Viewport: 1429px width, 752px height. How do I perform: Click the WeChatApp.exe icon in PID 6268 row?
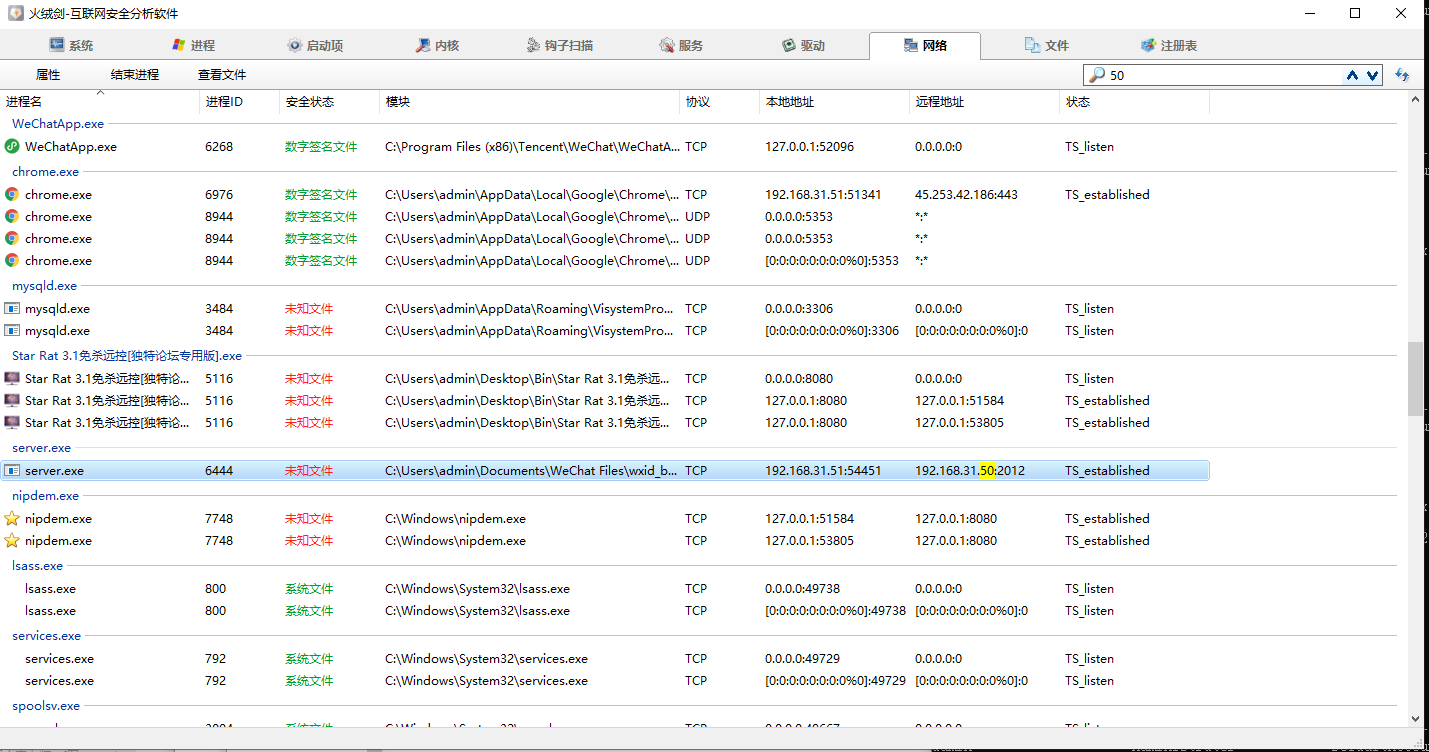tap(12, 146)
